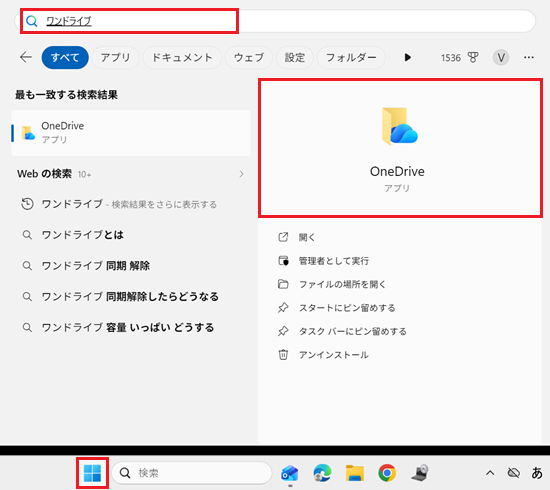Open Microsoft Edge from the taskbar

point(322,473)
